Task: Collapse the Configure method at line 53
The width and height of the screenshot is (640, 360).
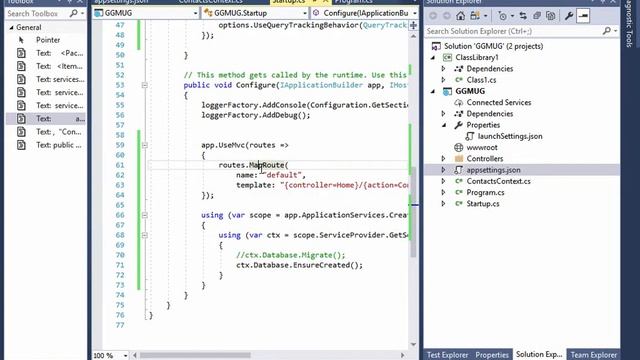Action: tap(144, 85)
